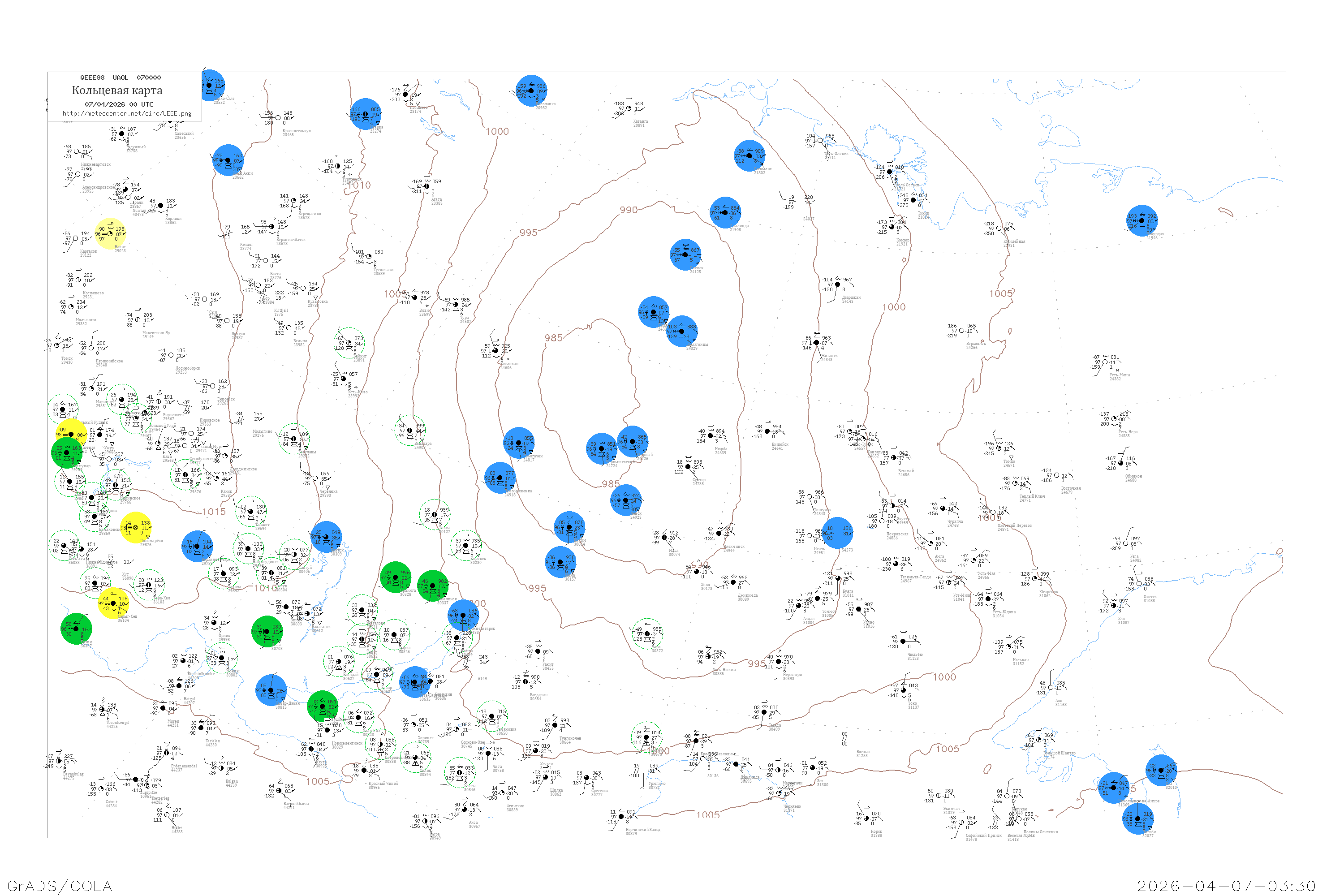The width and height of the screenshot is (1344, 896).
Task: Click the QEEE98 UAOL 070000 header code
Action: coord(120,77)
